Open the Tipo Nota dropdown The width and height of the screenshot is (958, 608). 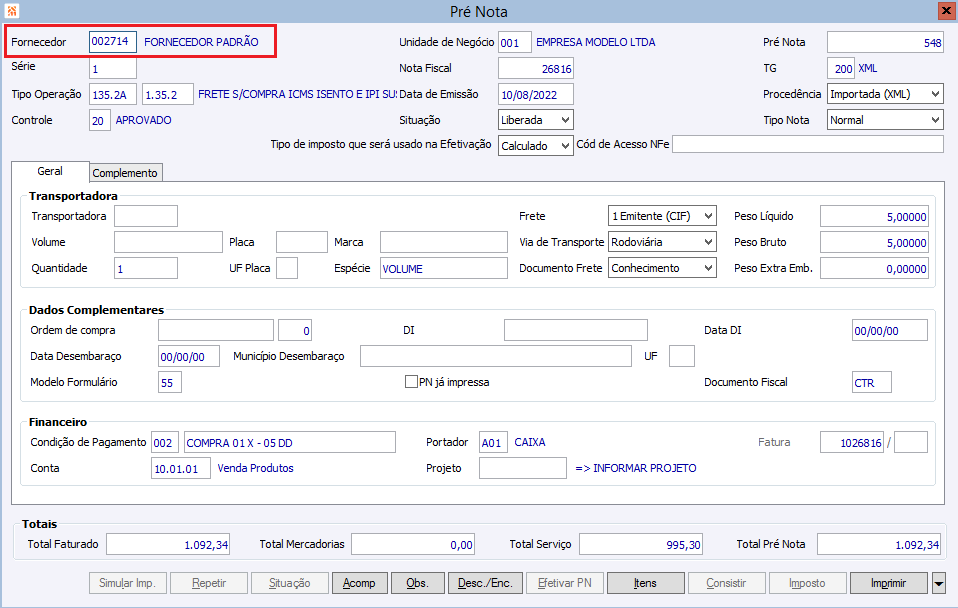(885, 120)
